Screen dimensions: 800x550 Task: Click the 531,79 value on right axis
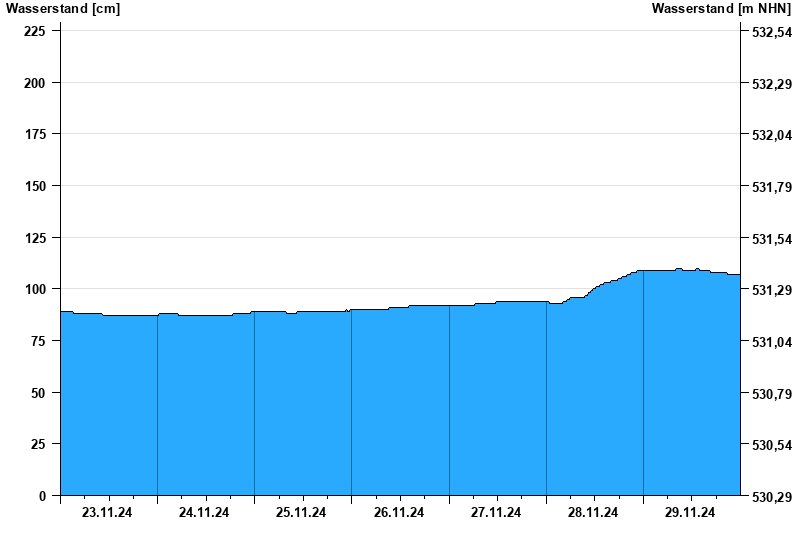pos(772,187)
